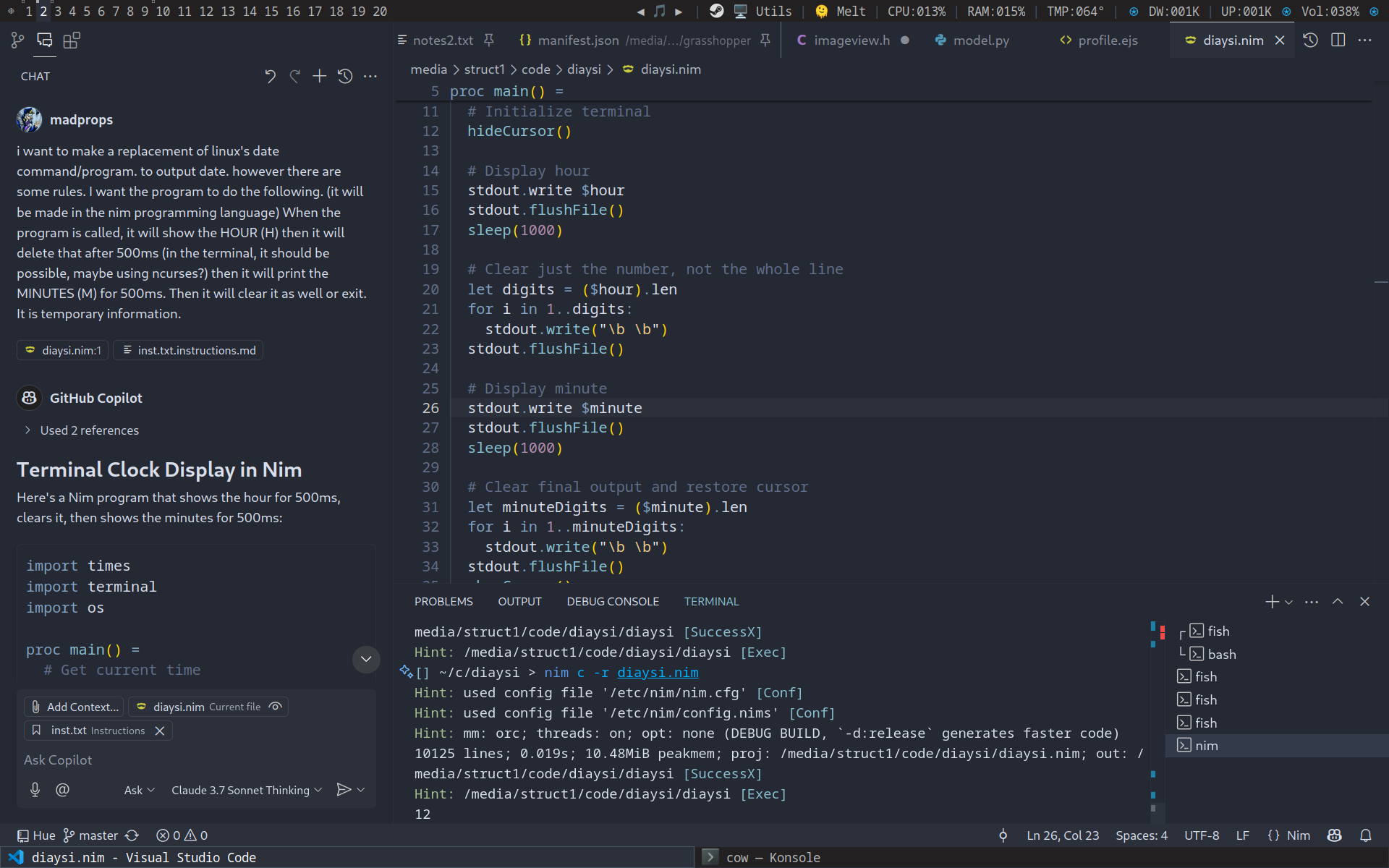Screen dimensions: 1389x868
Task: Click Steam tray icon in top bar
Action: [716, 11]
